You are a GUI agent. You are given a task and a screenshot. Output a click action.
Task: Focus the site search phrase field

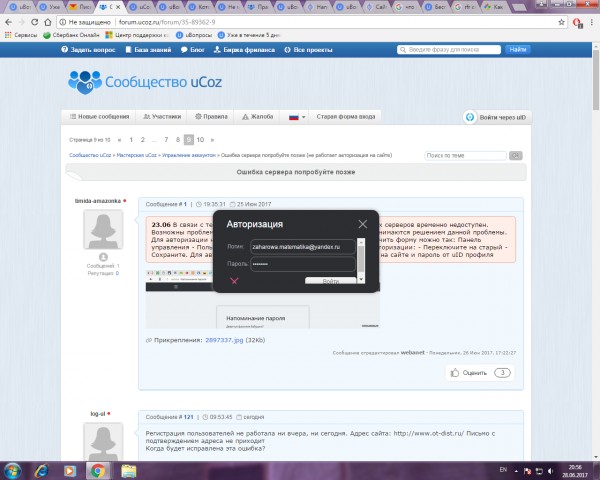(449, 50)
